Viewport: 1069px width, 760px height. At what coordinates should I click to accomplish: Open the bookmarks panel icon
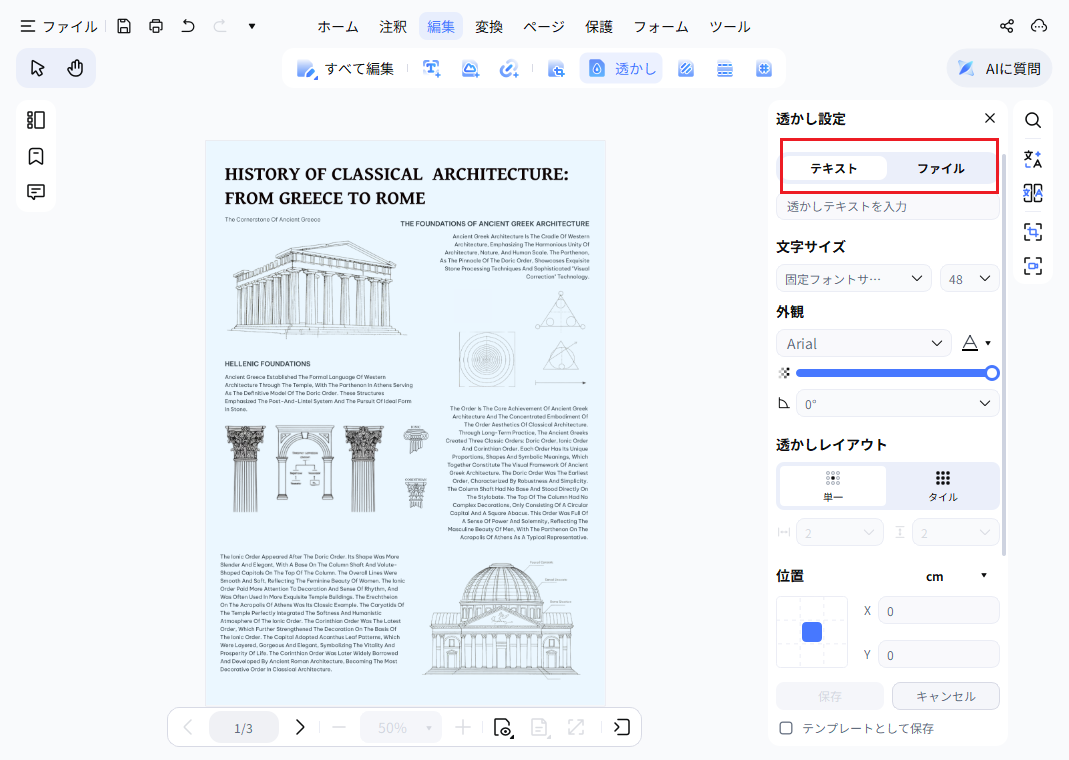tap(35, 156)
